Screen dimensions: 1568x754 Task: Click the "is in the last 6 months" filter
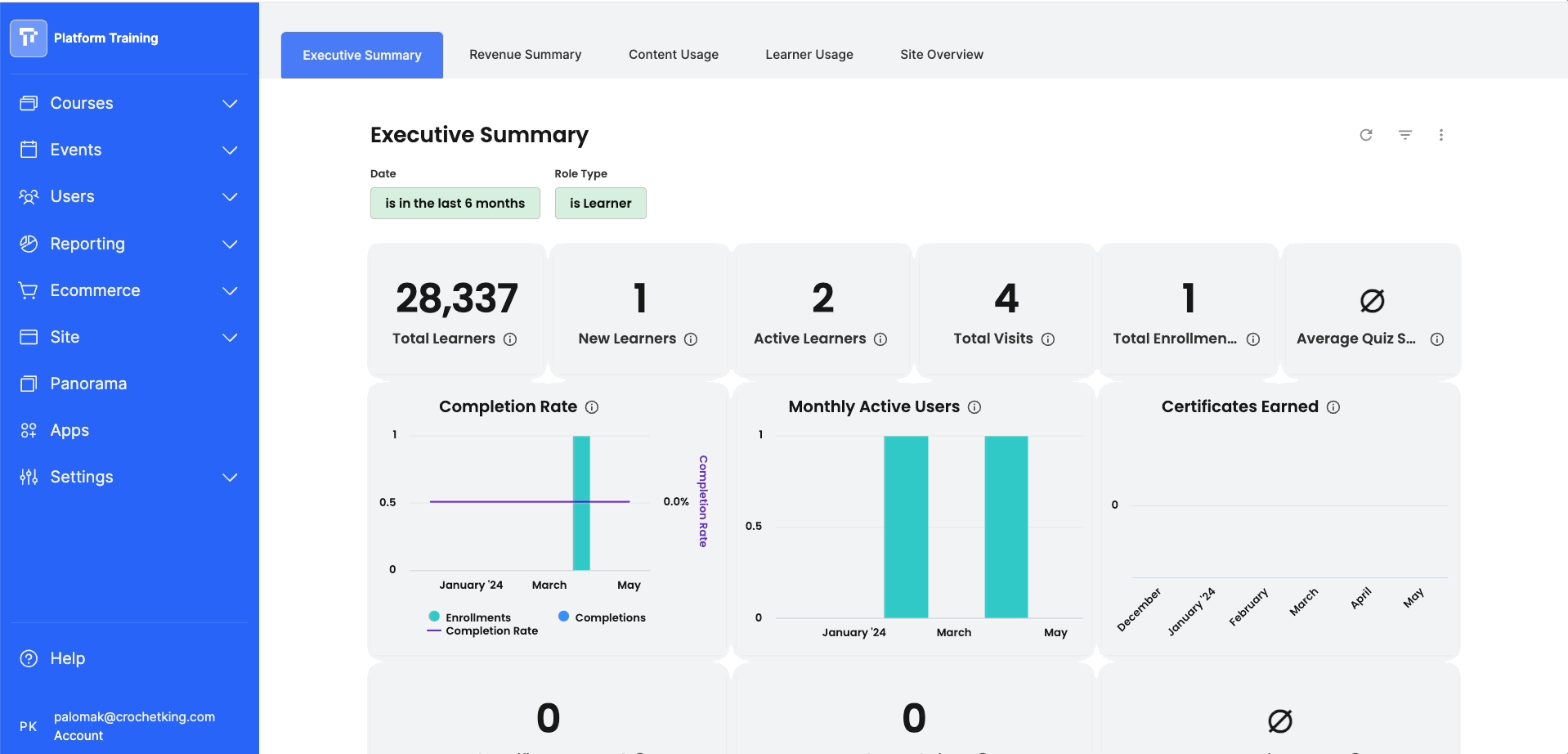coord(455,204)
